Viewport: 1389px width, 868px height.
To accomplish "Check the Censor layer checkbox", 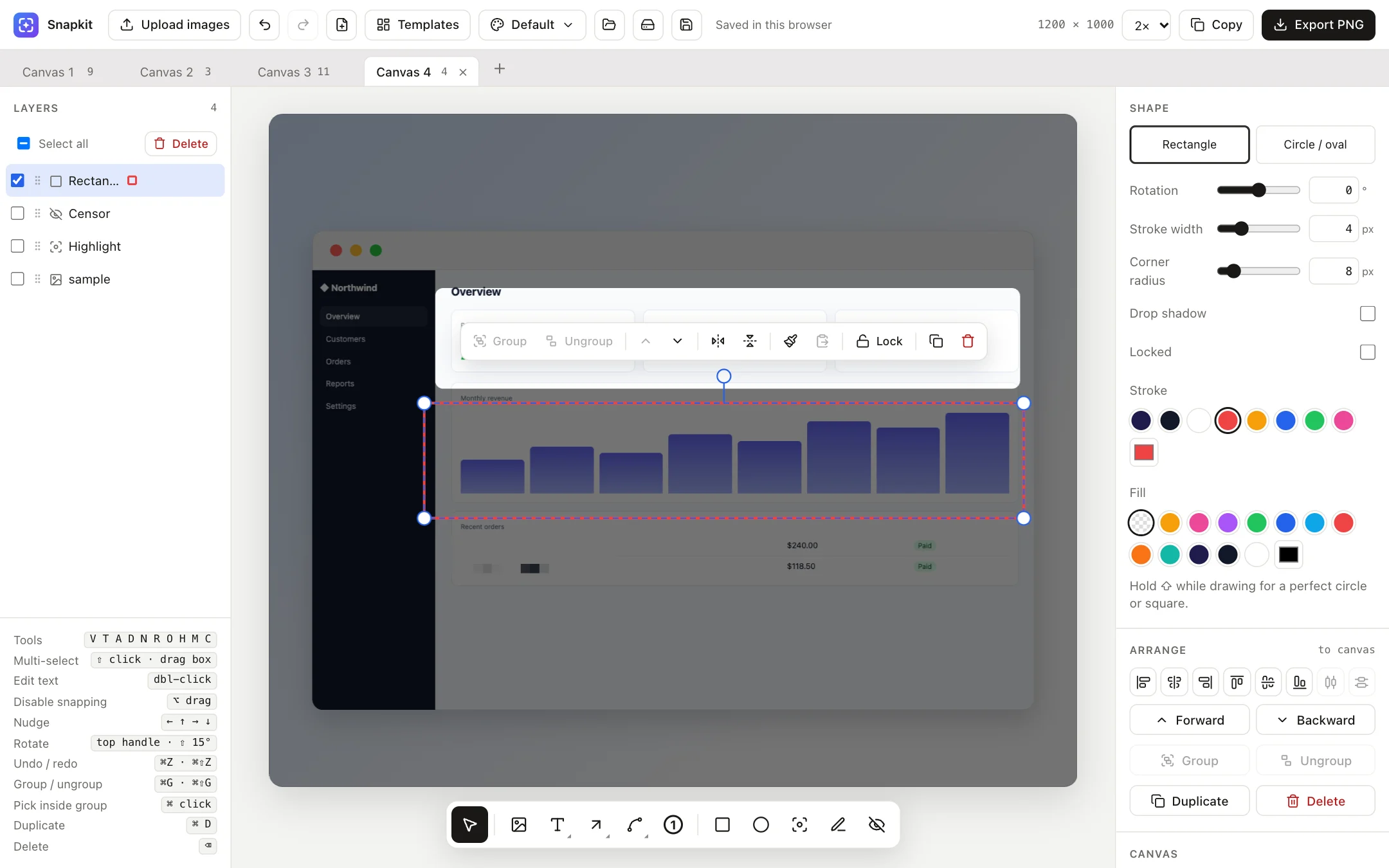I will 18,213.
